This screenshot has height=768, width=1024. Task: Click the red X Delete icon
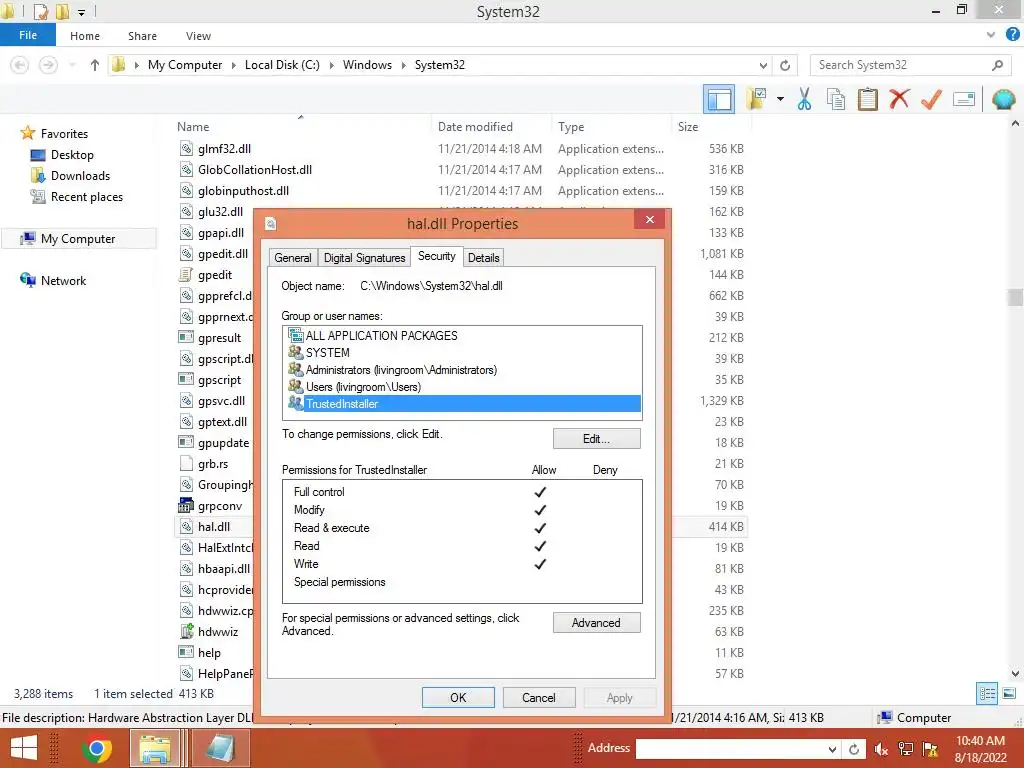[x=899, y=99]
